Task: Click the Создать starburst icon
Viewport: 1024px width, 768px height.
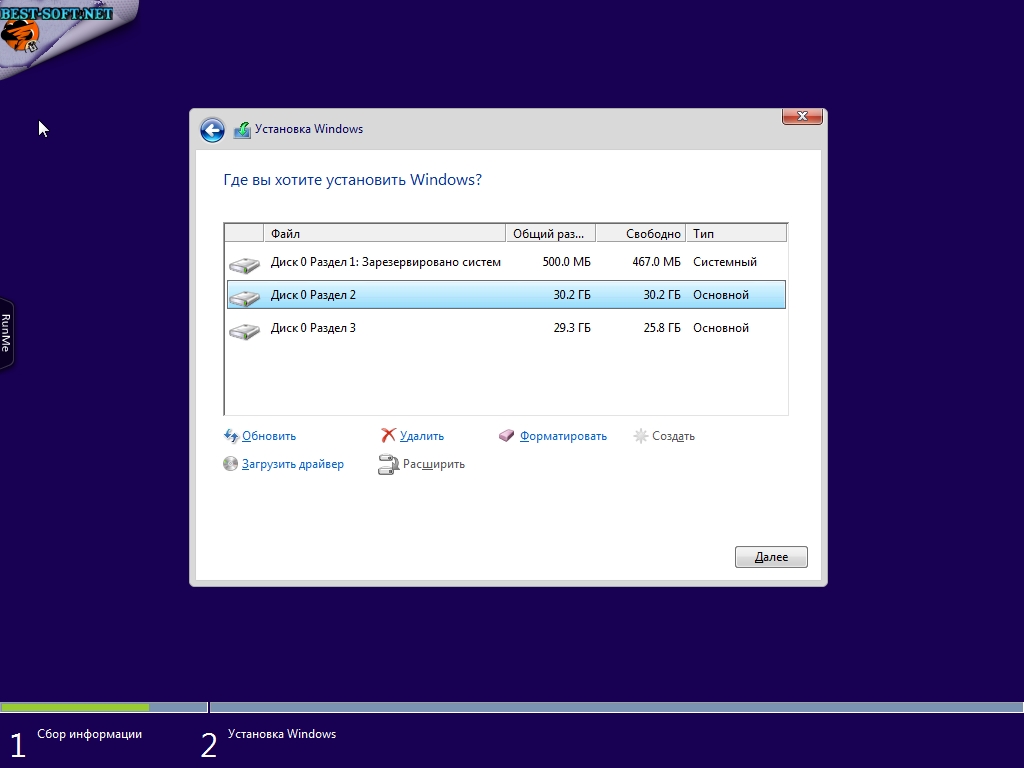Action: tap(641, 436)
